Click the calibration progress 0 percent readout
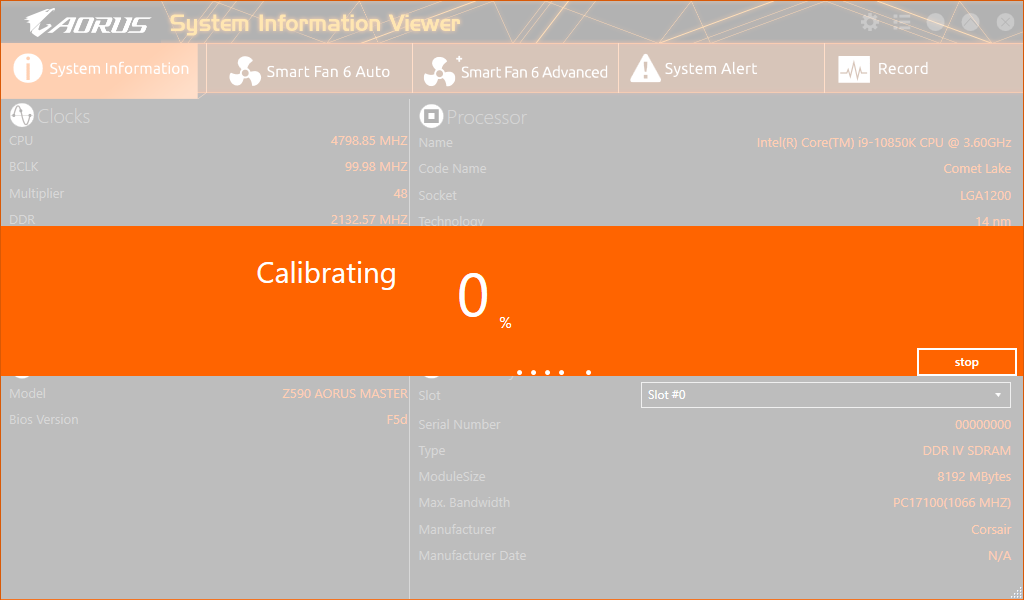Screen dimensions: 1024x600 [x=484, y=298]
